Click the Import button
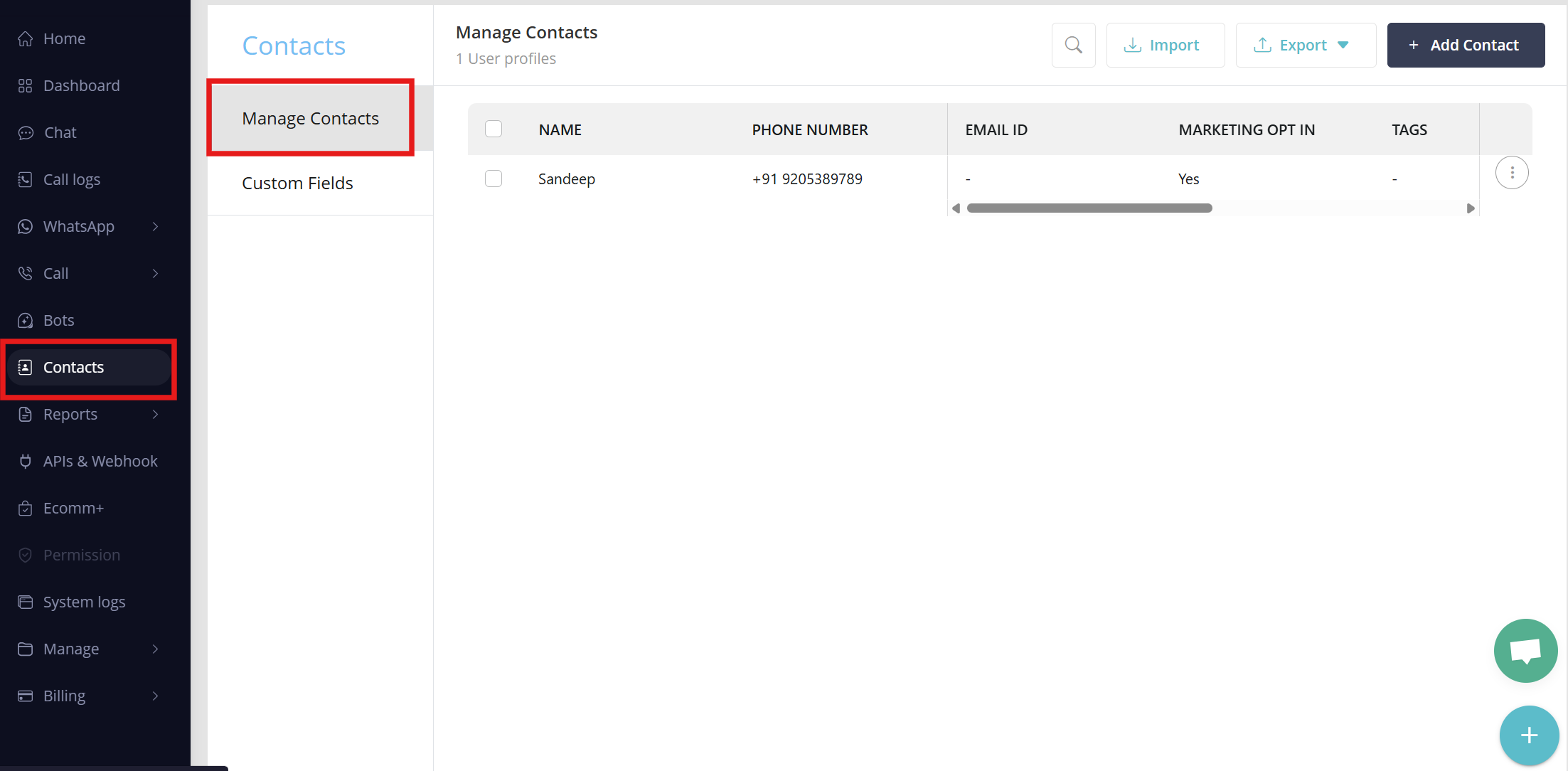1568x771 pixels. pos(1165,45)
